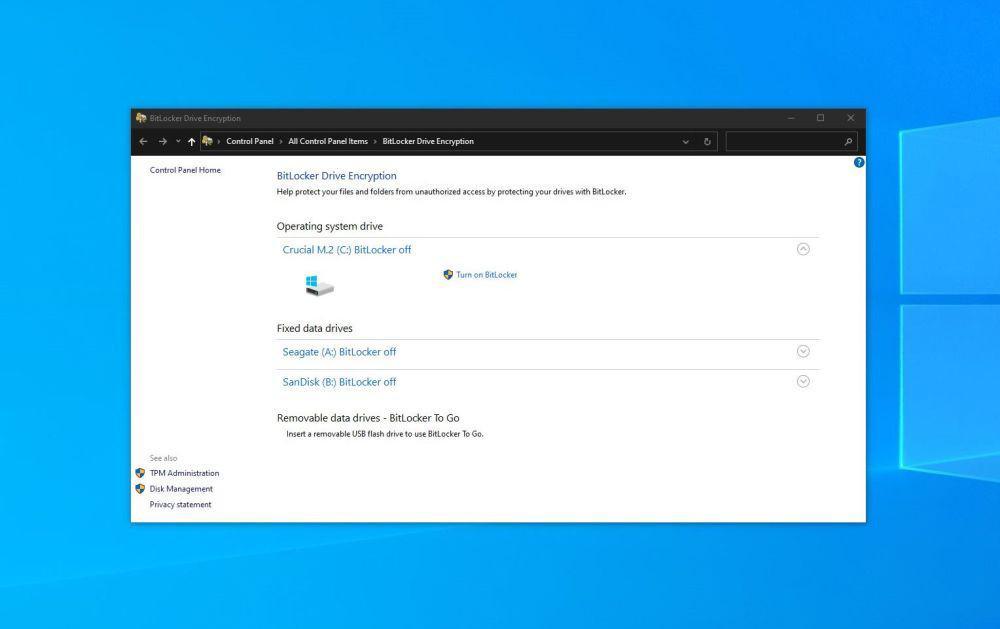Open help with the blue question mark
The height and width of the screenshot is (629, 1000).
[x=859, y=163]
